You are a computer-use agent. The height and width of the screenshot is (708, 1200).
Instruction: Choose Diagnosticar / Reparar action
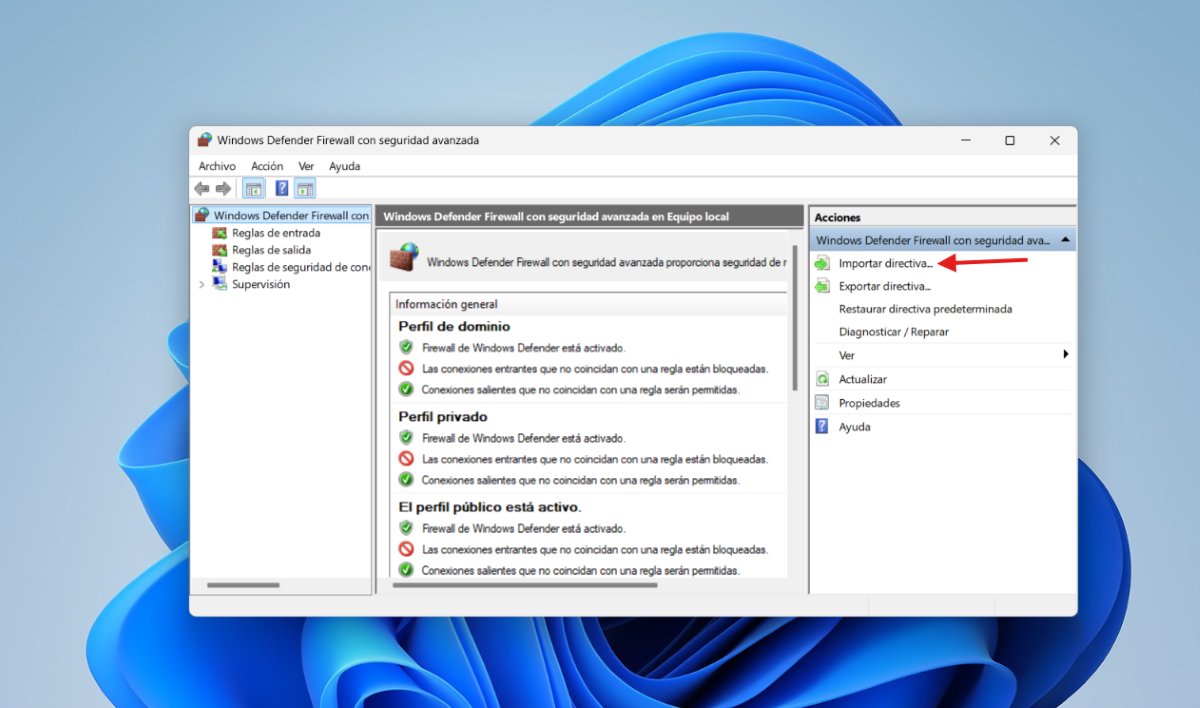click(x=894, y=332)
